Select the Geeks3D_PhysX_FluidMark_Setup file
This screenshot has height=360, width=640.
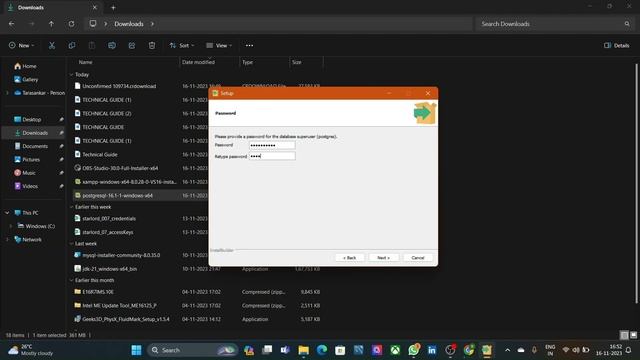126,319
